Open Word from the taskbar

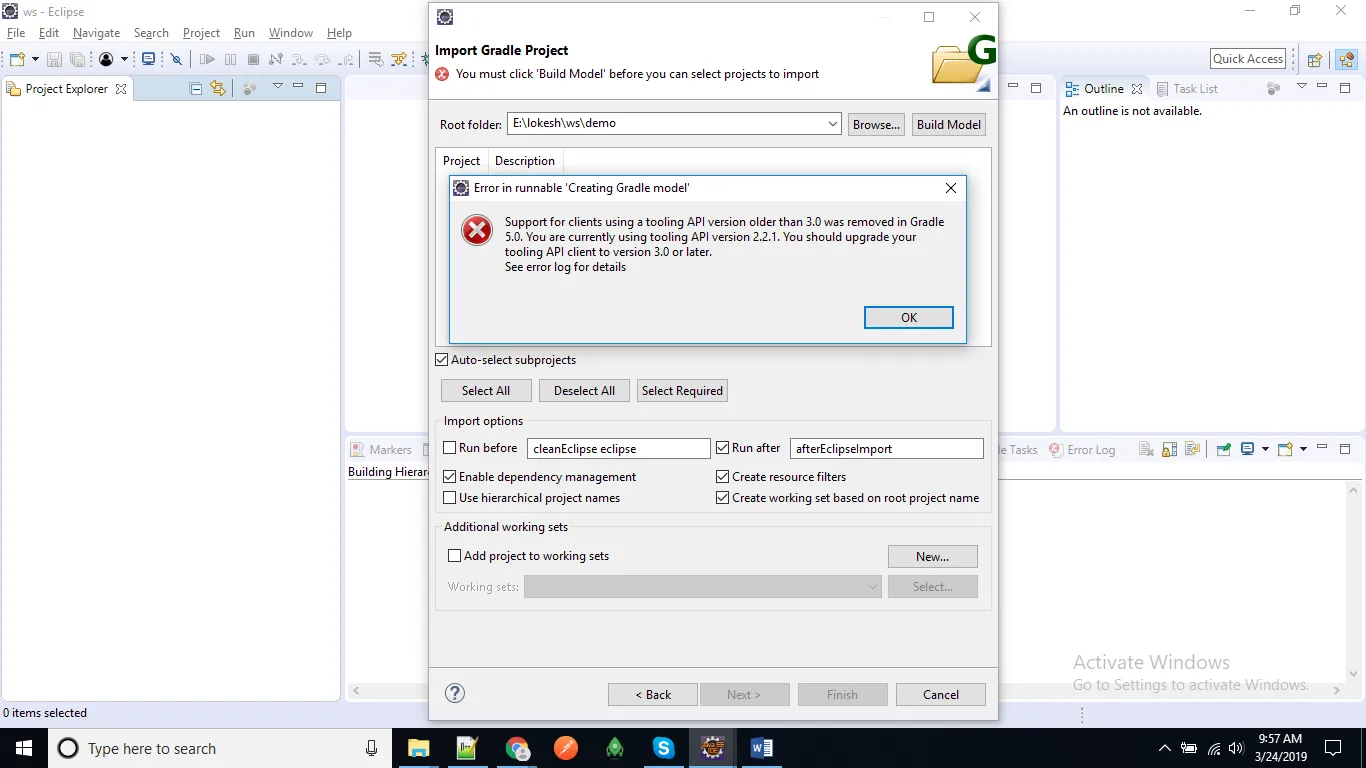tap(761, 748)
